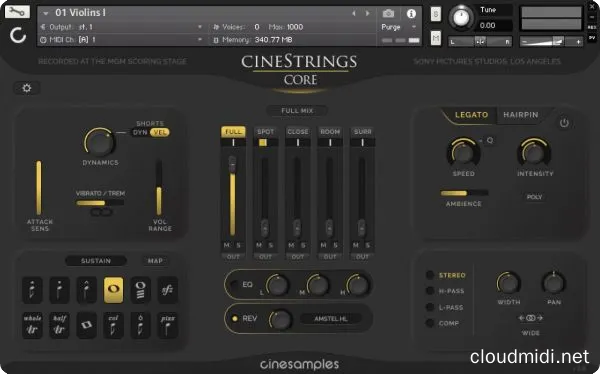Adjust the Vibrato / Trem slider

(x=100, y=203)
